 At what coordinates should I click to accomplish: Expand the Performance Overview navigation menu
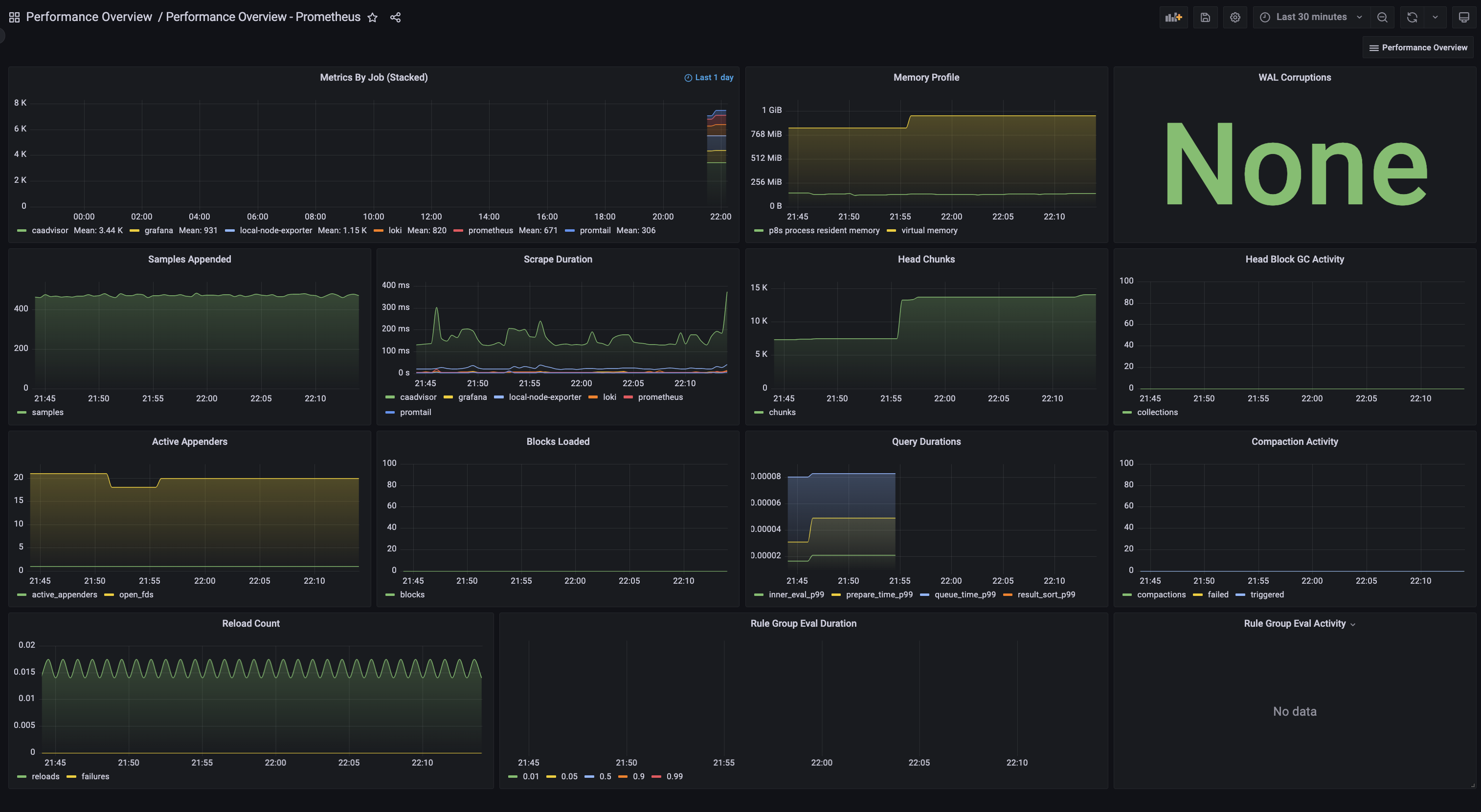coord(1417,47)
